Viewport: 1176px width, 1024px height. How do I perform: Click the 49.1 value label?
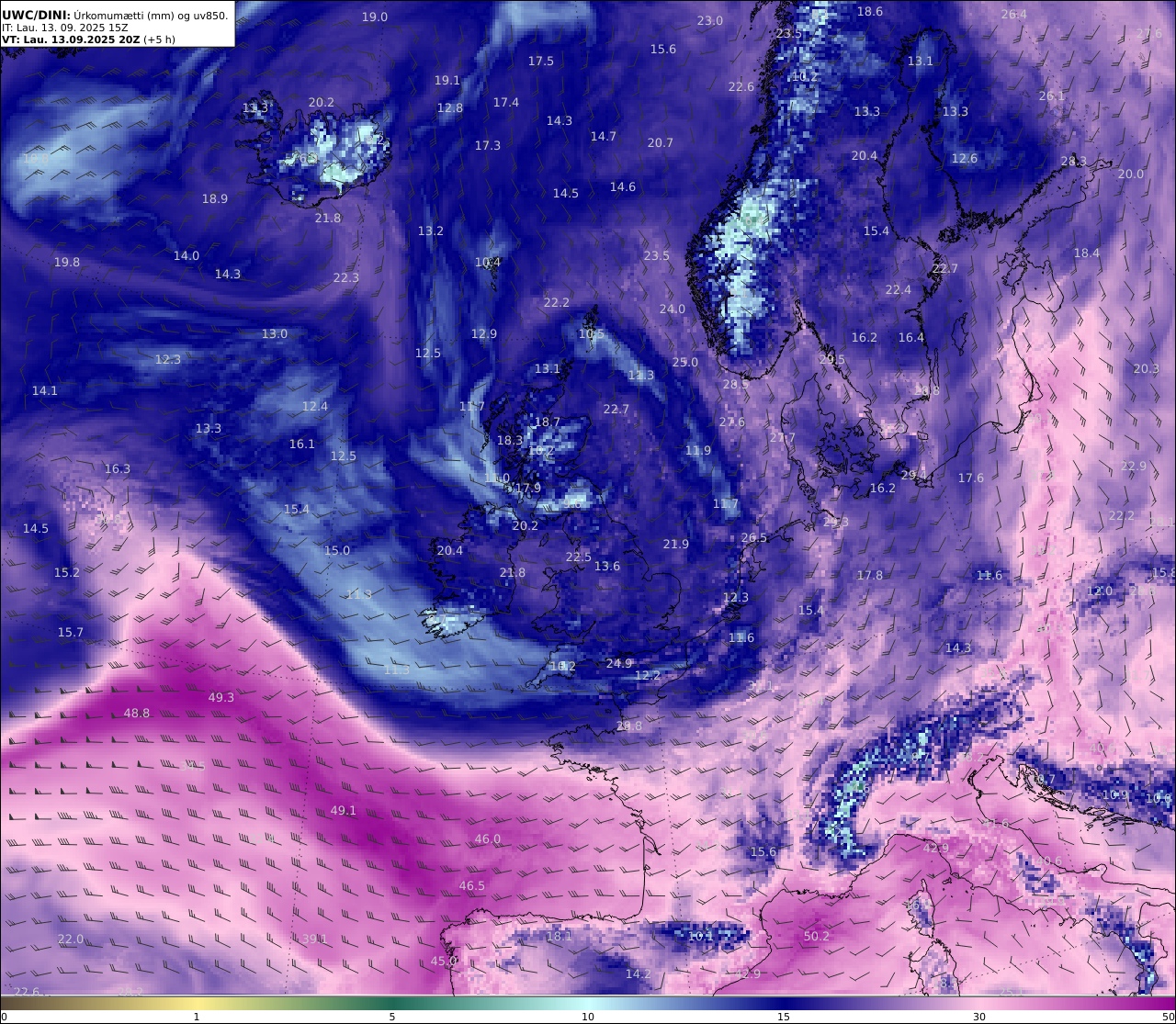(343, 811)
